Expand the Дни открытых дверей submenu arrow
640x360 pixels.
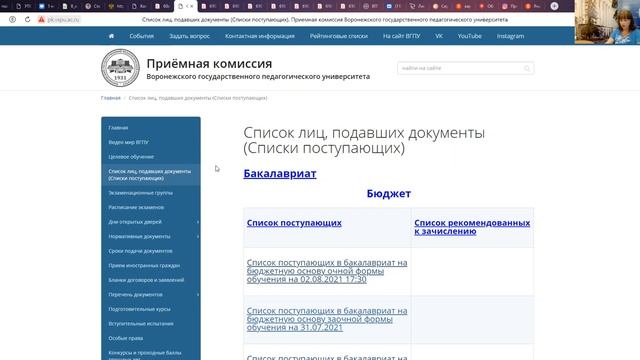pos(198,222)
